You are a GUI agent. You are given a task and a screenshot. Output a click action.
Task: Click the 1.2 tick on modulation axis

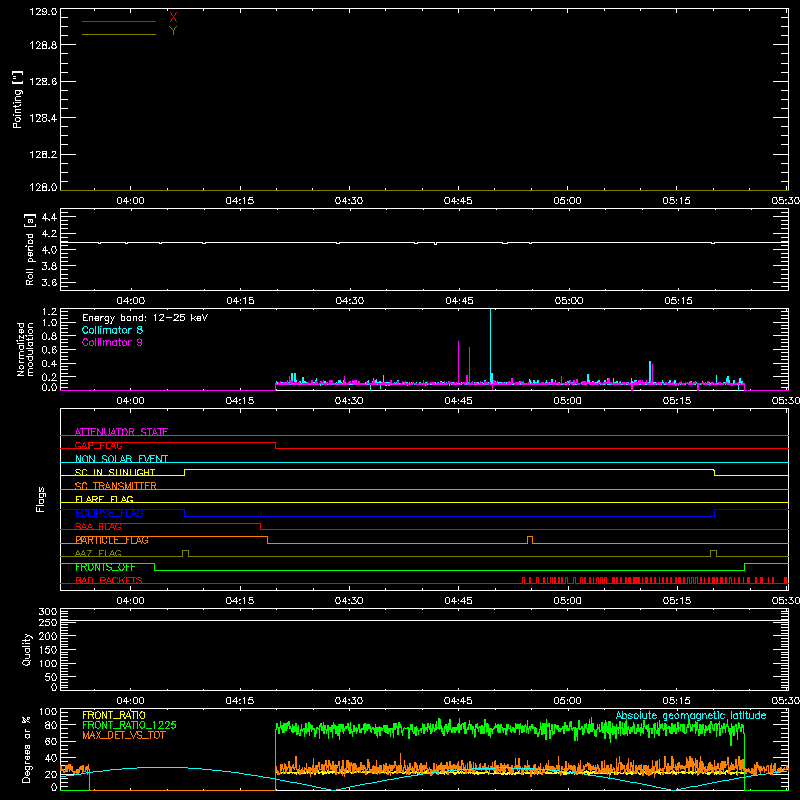[x=49, y=312]
